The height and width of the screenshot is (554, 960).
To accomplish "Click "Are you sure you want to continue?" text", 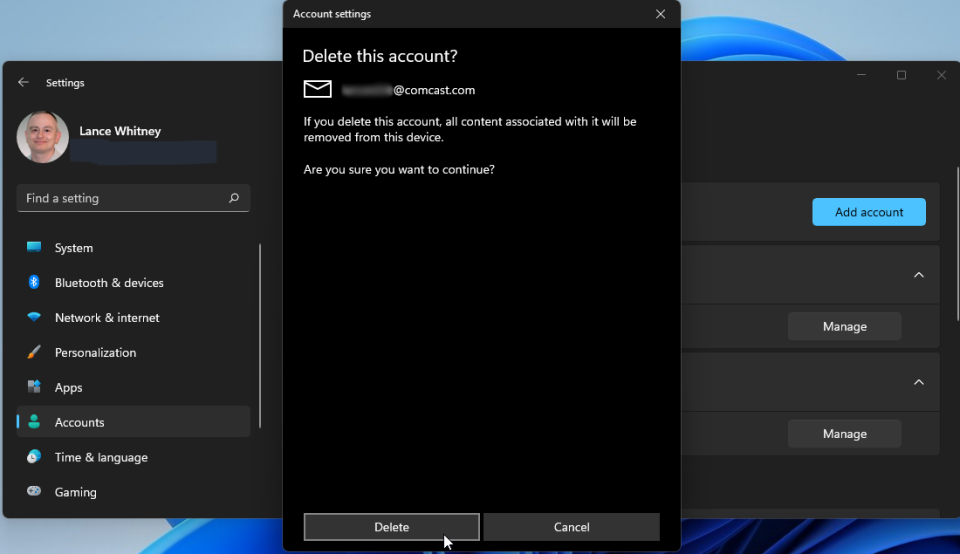I will point(399,170).
